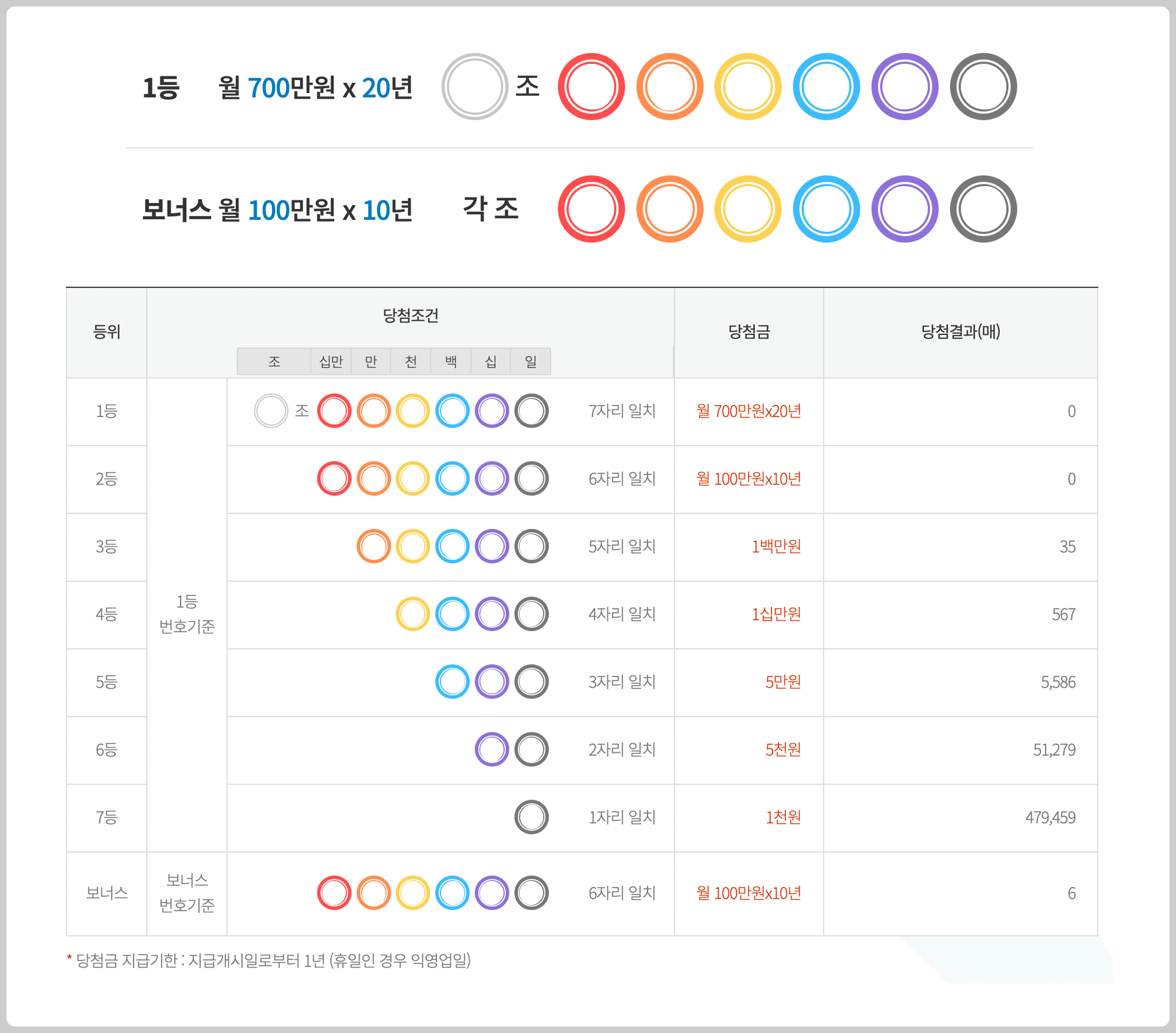Screen dimensions: 1176x1033
Task: Click the 5만원 prize amount
Action: coord(783,682)
